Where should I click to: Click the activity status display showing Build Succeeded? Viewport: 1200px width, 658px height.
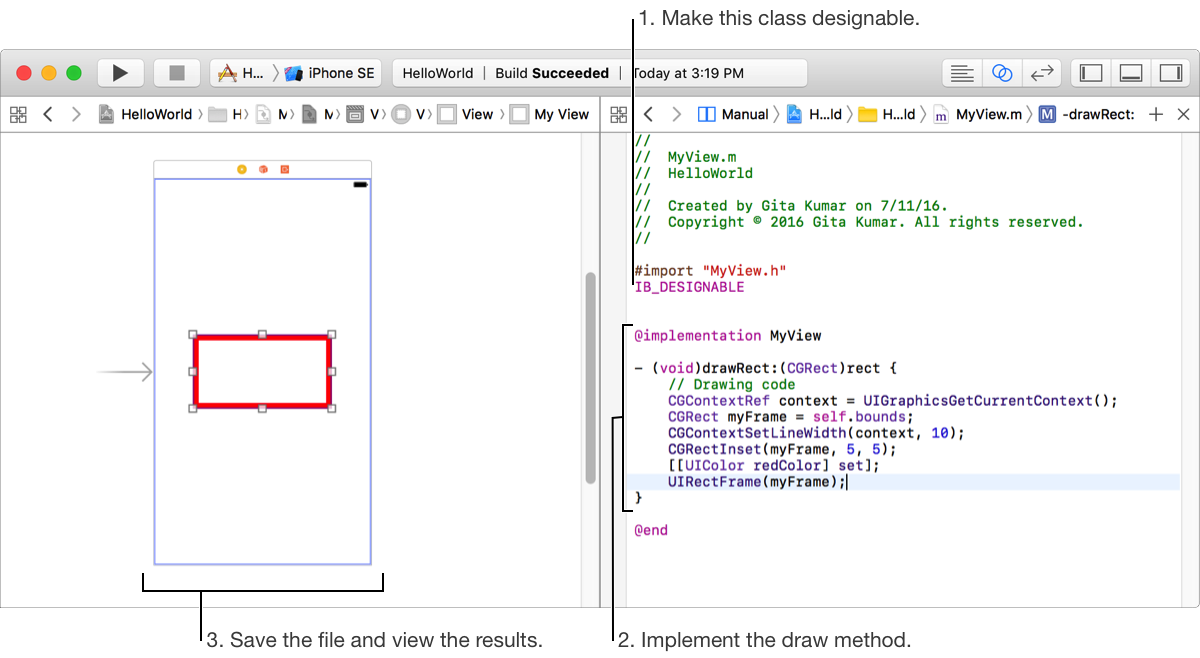(599, 73)
